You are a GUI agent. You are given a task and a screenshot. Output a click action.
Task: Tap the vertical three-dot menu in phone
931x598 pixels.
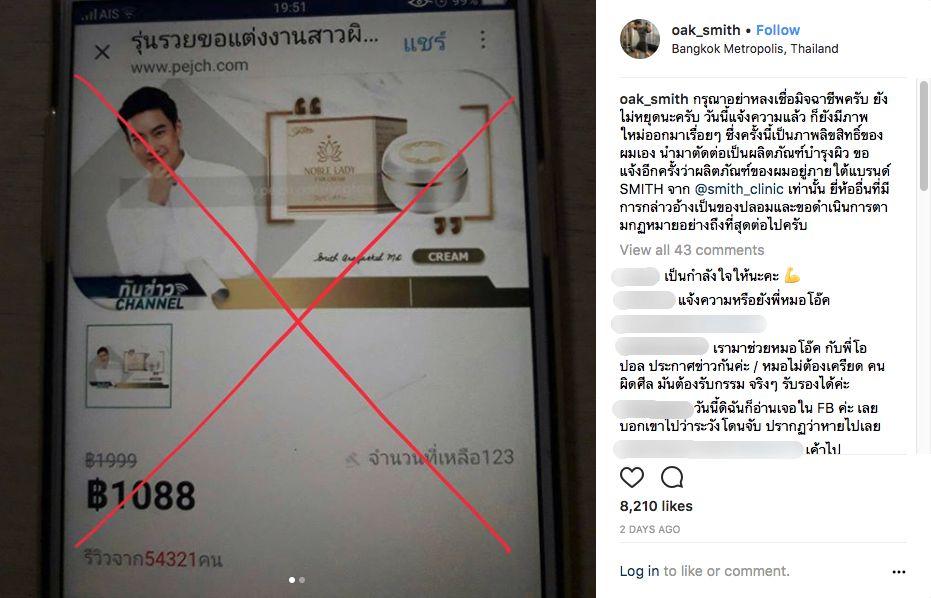[483, 39]
